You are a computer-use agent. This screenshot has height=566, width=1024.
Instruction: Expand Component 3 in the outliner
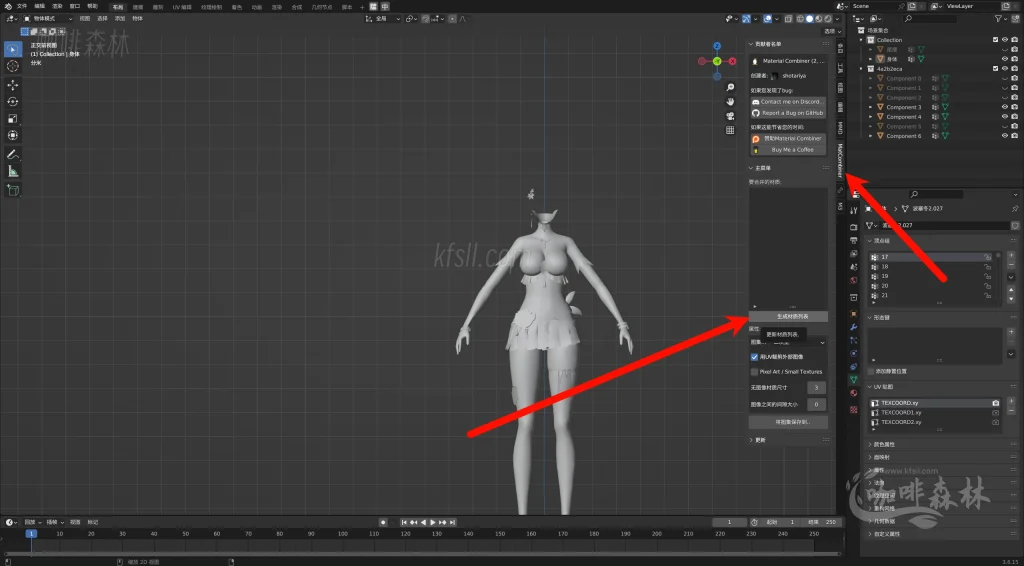(871, 107)
